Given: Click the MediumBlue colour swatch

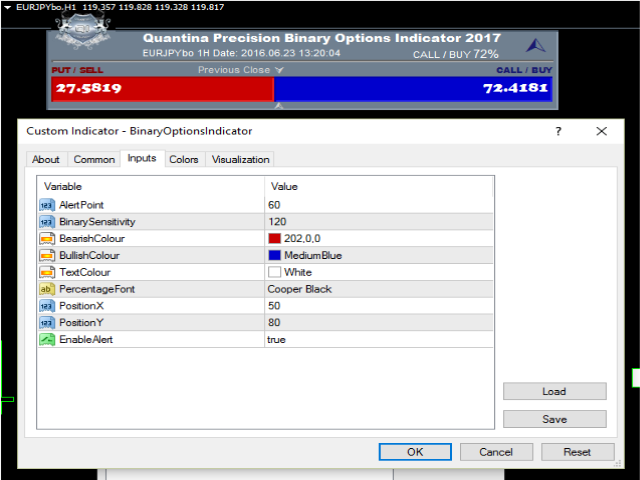Looking at the screenshot, I should tap(275, 256).
